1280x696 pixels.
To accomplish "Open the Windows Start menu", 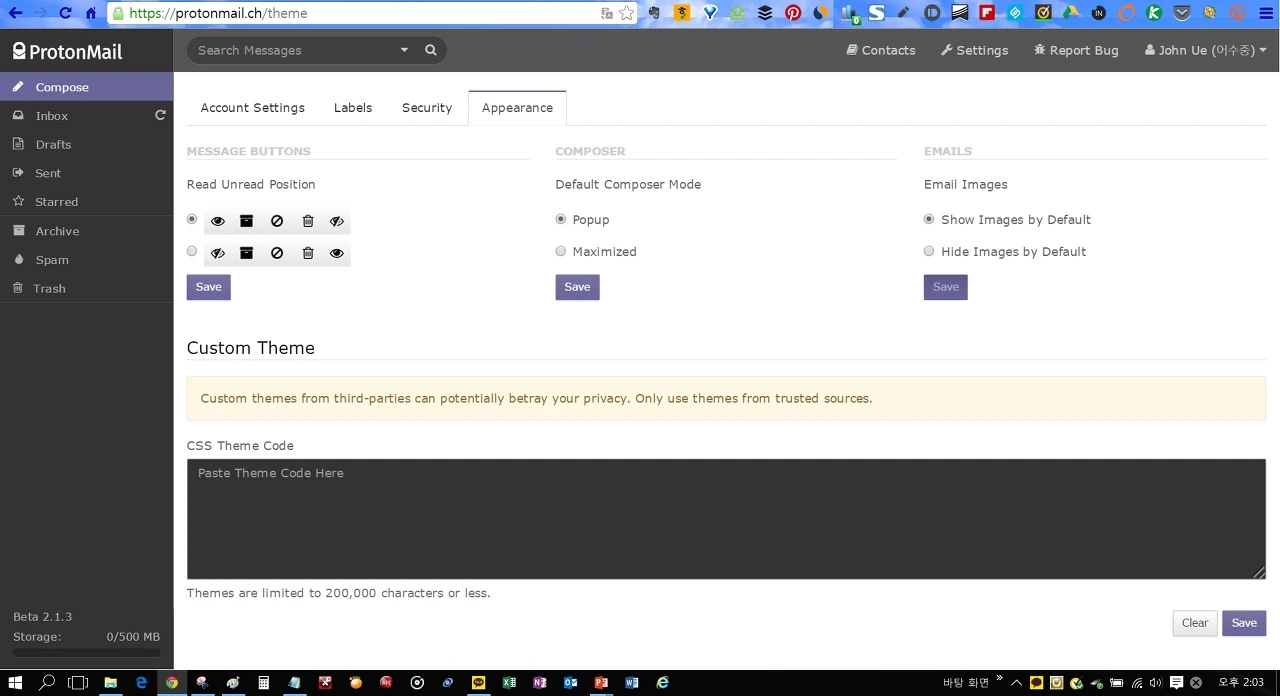I will (x=15, y=683).
